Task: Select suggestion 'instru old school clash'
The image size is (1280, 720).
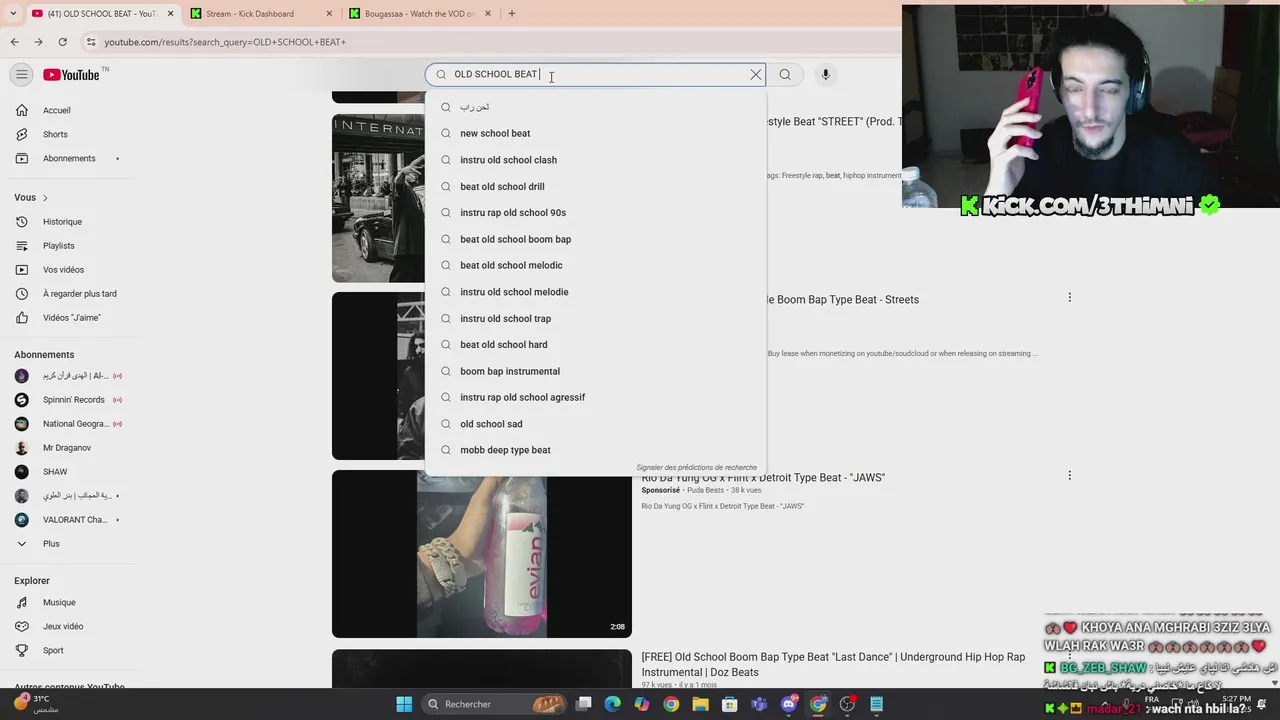Action: tap(595, 160)
